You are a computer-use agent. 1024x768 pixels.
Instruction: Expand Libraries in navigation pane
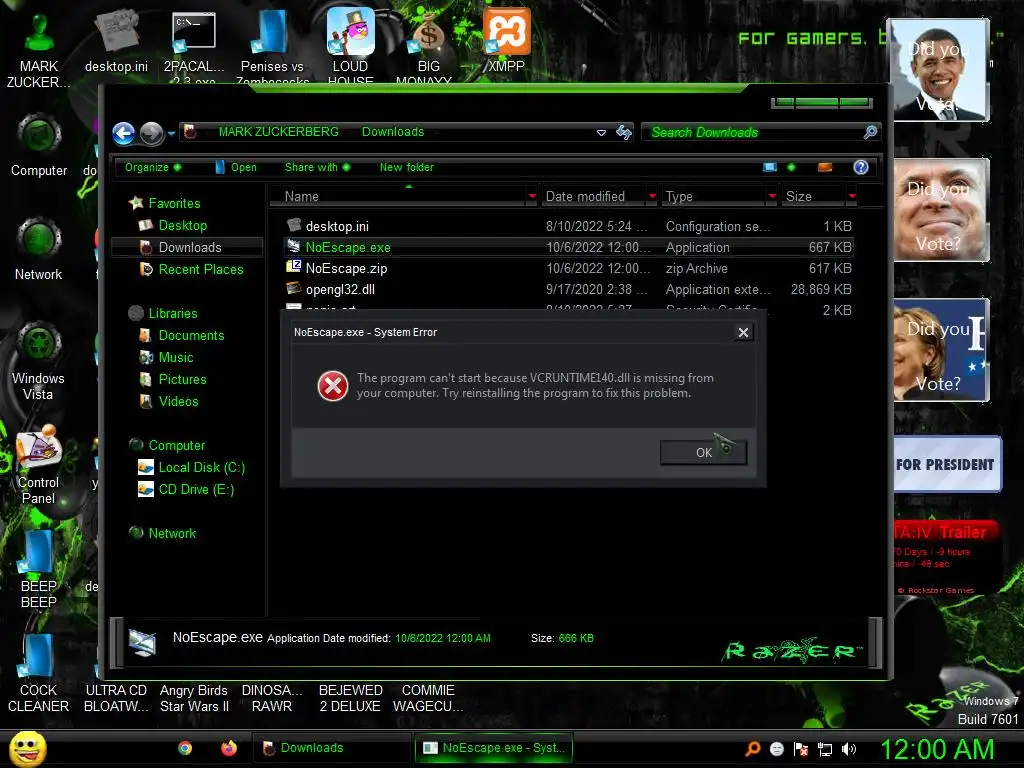pyautogui.click(x=163, y=313)
